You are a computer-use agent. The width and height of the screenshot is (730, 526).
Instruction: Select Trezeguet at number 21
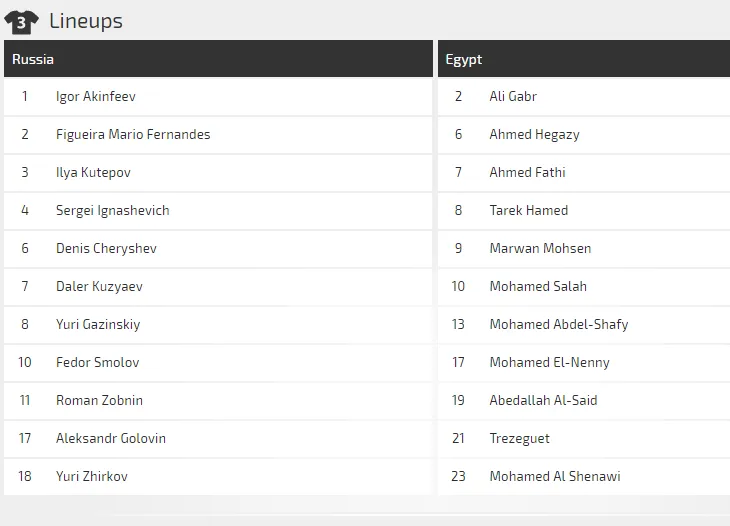pos(520,438)
